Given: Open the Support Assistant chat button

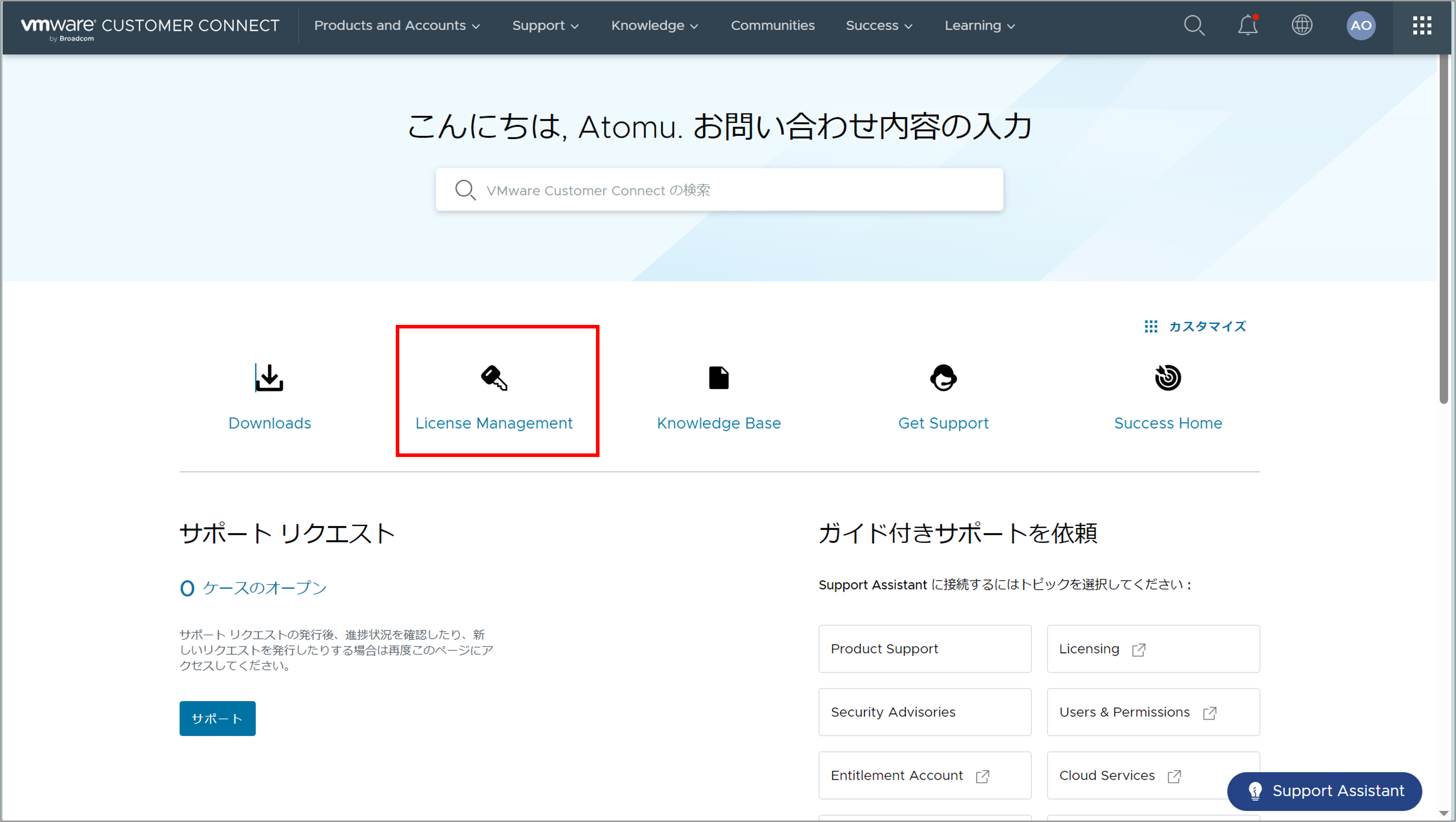Looking at the screenshot, I should [1324, 790].
